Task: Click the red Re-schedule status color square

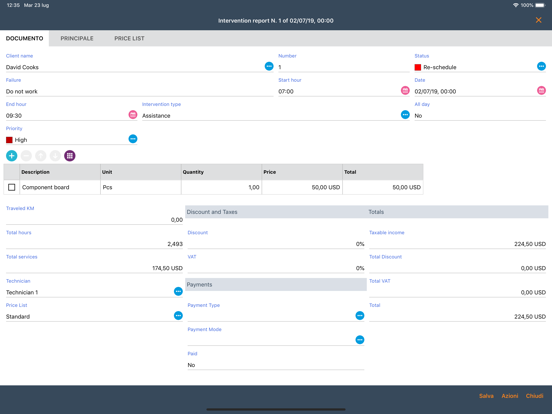Action: (x=418, y=67)
